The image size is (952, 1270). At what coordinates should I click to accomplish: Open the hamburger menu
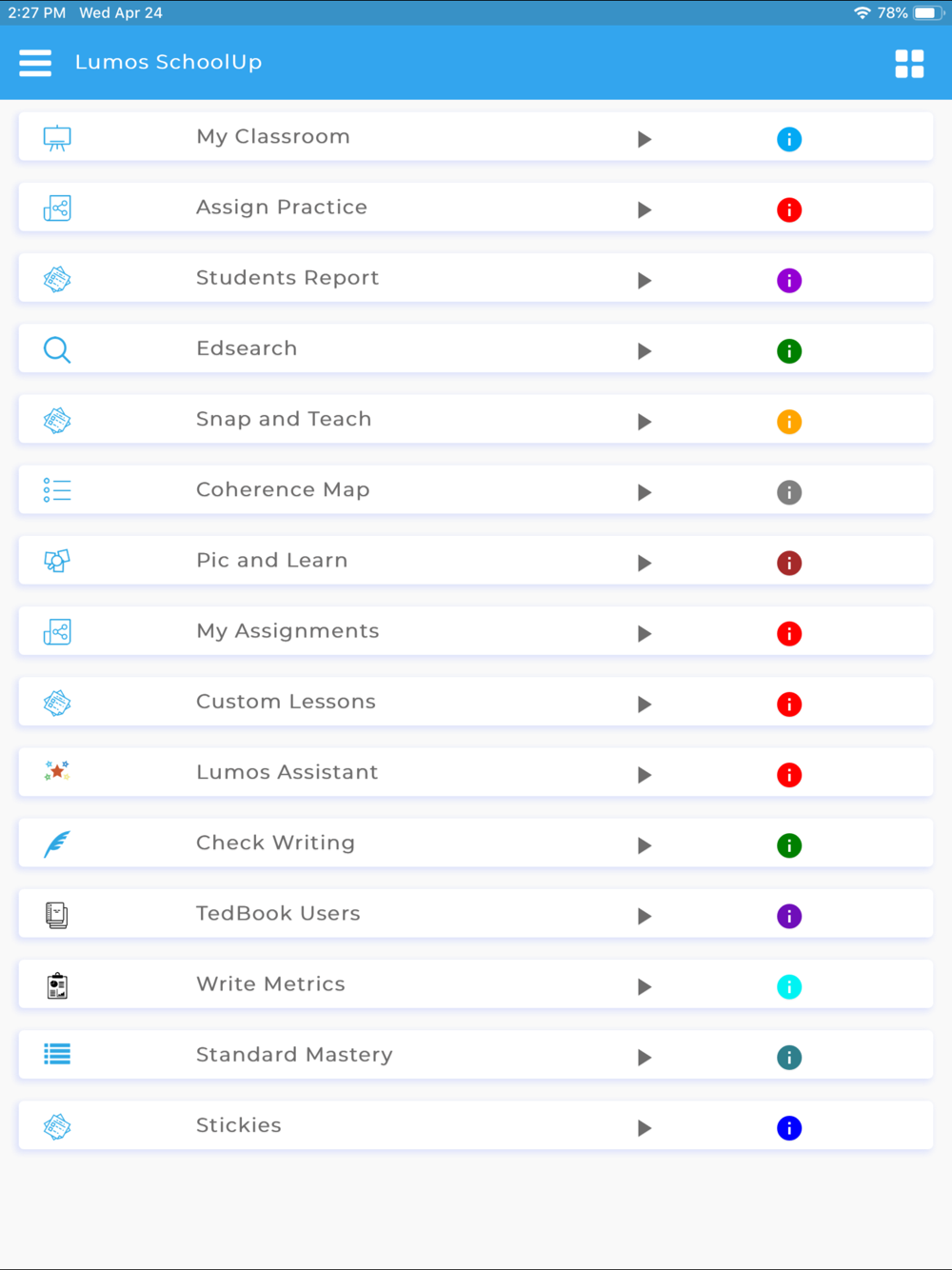(x=35, y=63)
